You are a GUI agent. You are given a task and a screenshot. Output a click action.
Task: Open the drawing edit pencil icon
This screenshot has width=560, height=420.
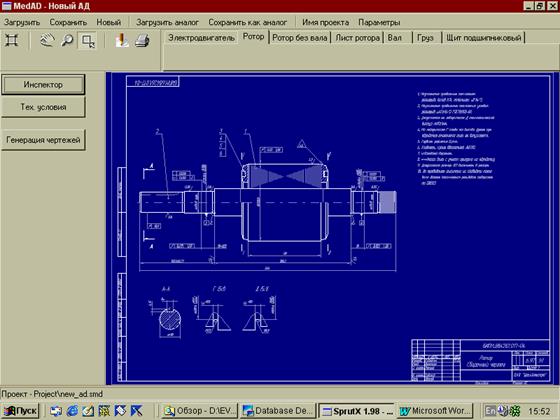point(122,40)
